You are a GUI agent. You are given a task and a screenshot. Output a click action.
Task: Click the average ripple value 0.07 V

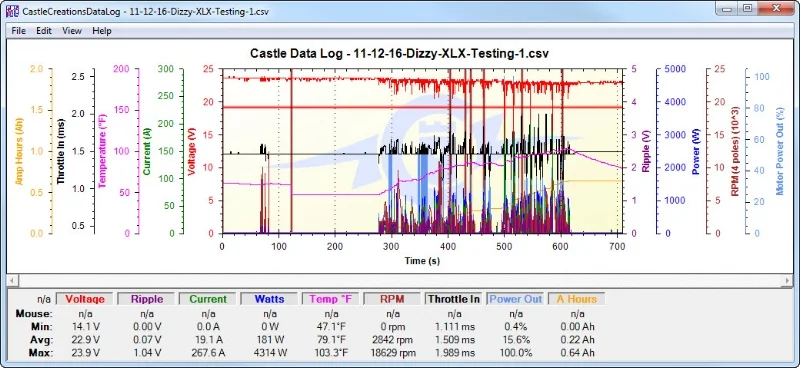tap(147, 339)
